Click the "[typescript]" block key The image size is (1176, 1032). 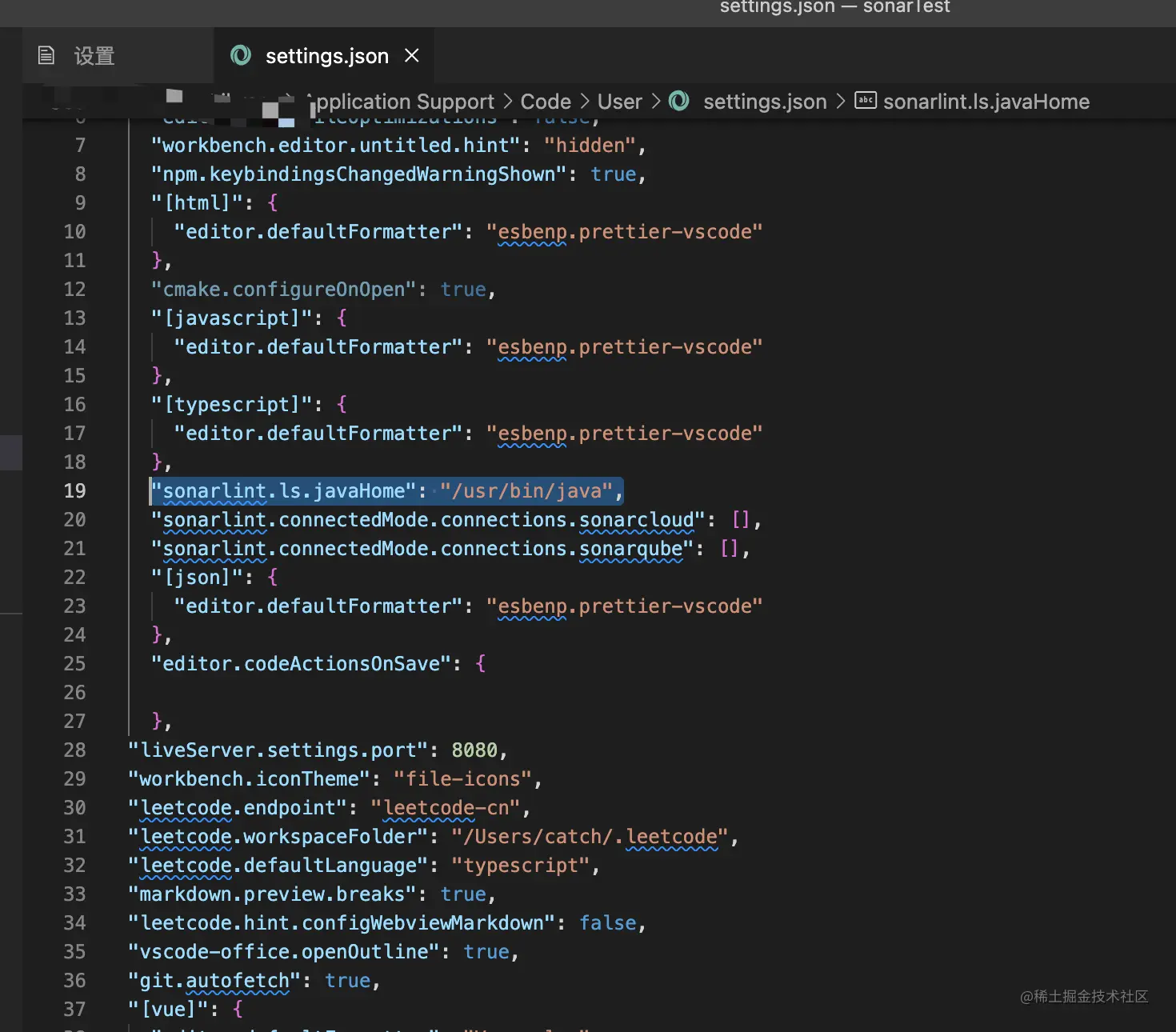[x=232, y=405]
